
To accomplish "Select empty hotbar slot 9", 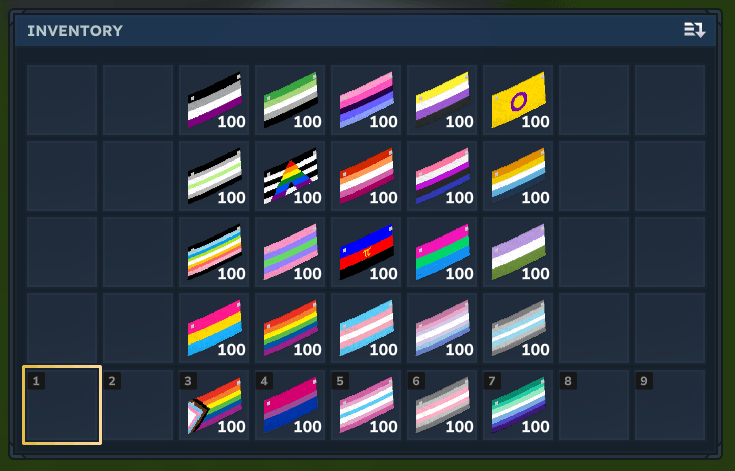I will tap(670, 405).
